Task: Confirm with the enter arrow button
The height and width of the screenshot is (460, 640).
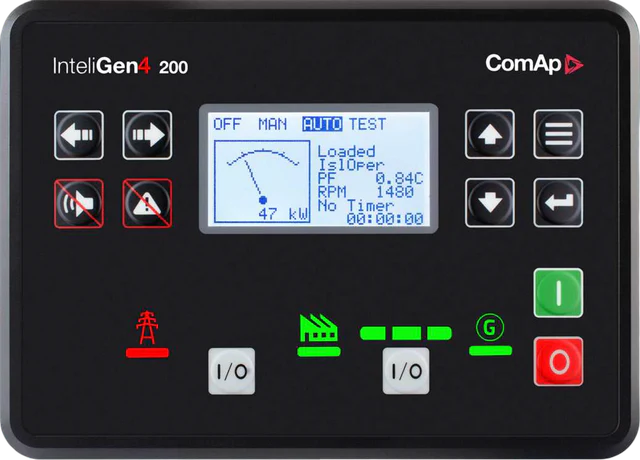Action: tap(558, 202)
